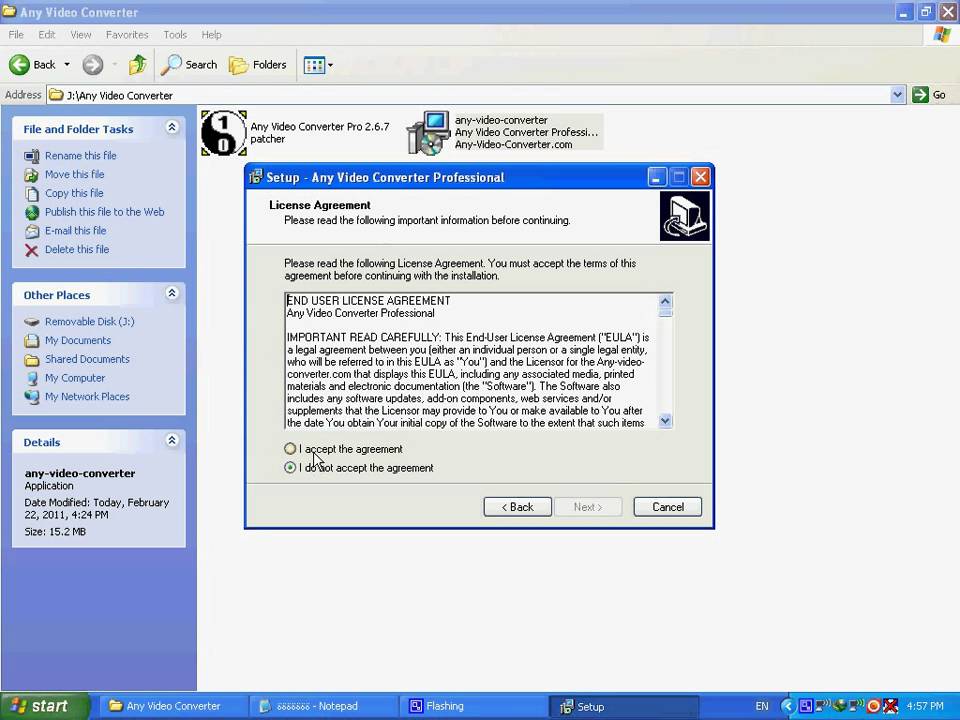Open the Tools menu
This screenshot has height=720, width=960.
[x=175, y=35]
